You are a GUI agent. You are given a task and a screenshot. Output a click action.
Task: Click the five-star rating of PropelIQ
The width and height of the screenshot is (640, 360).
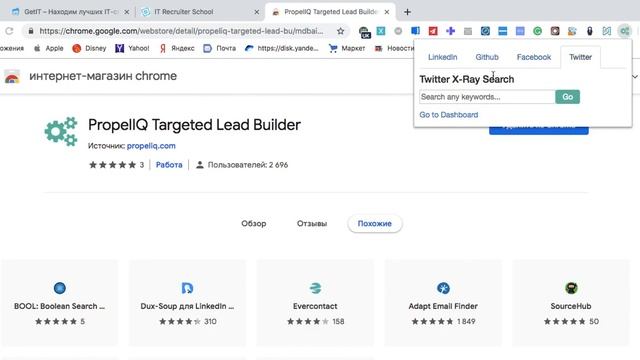112,165
